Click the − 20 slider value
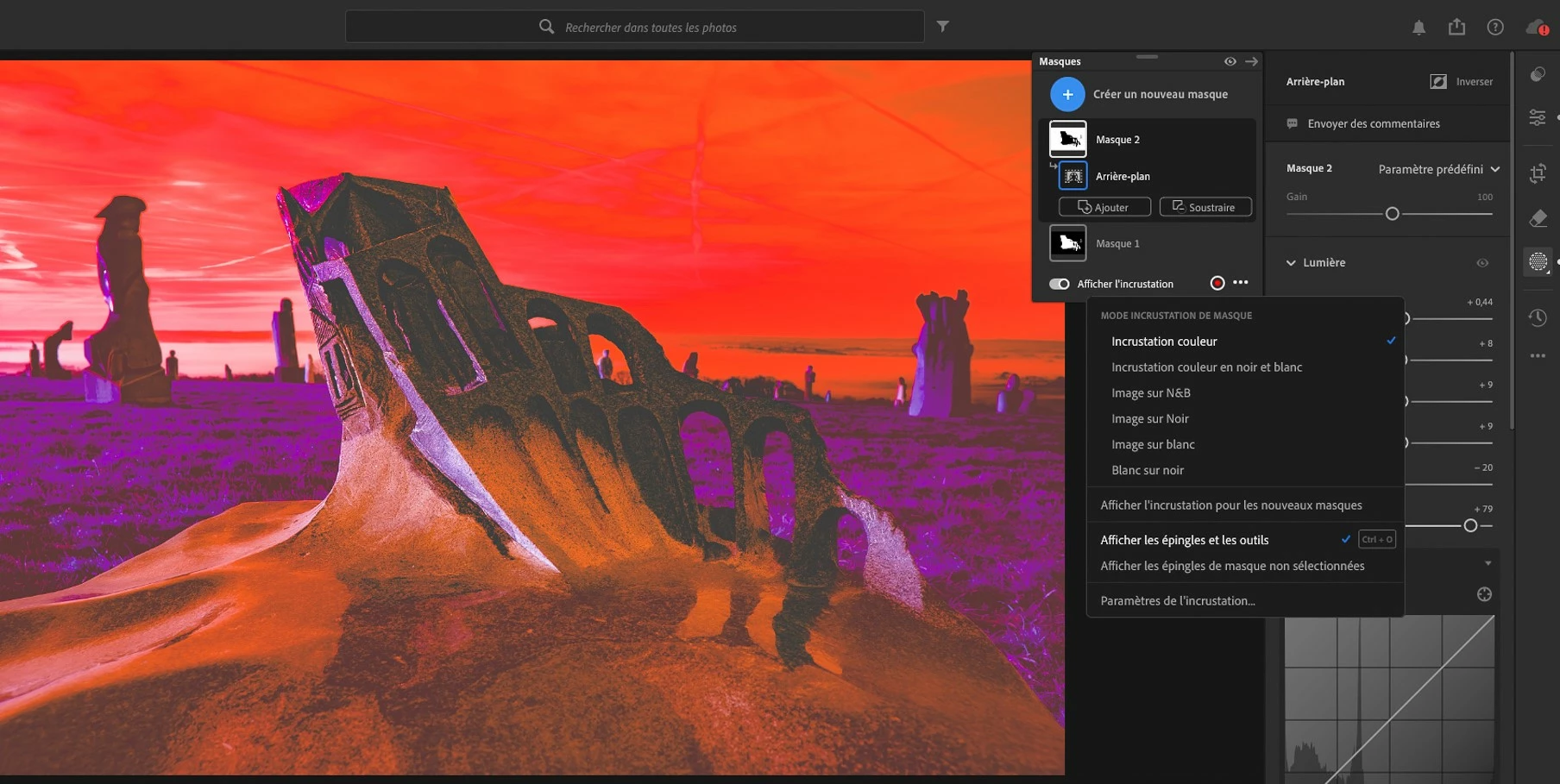 pos(1484,467)
